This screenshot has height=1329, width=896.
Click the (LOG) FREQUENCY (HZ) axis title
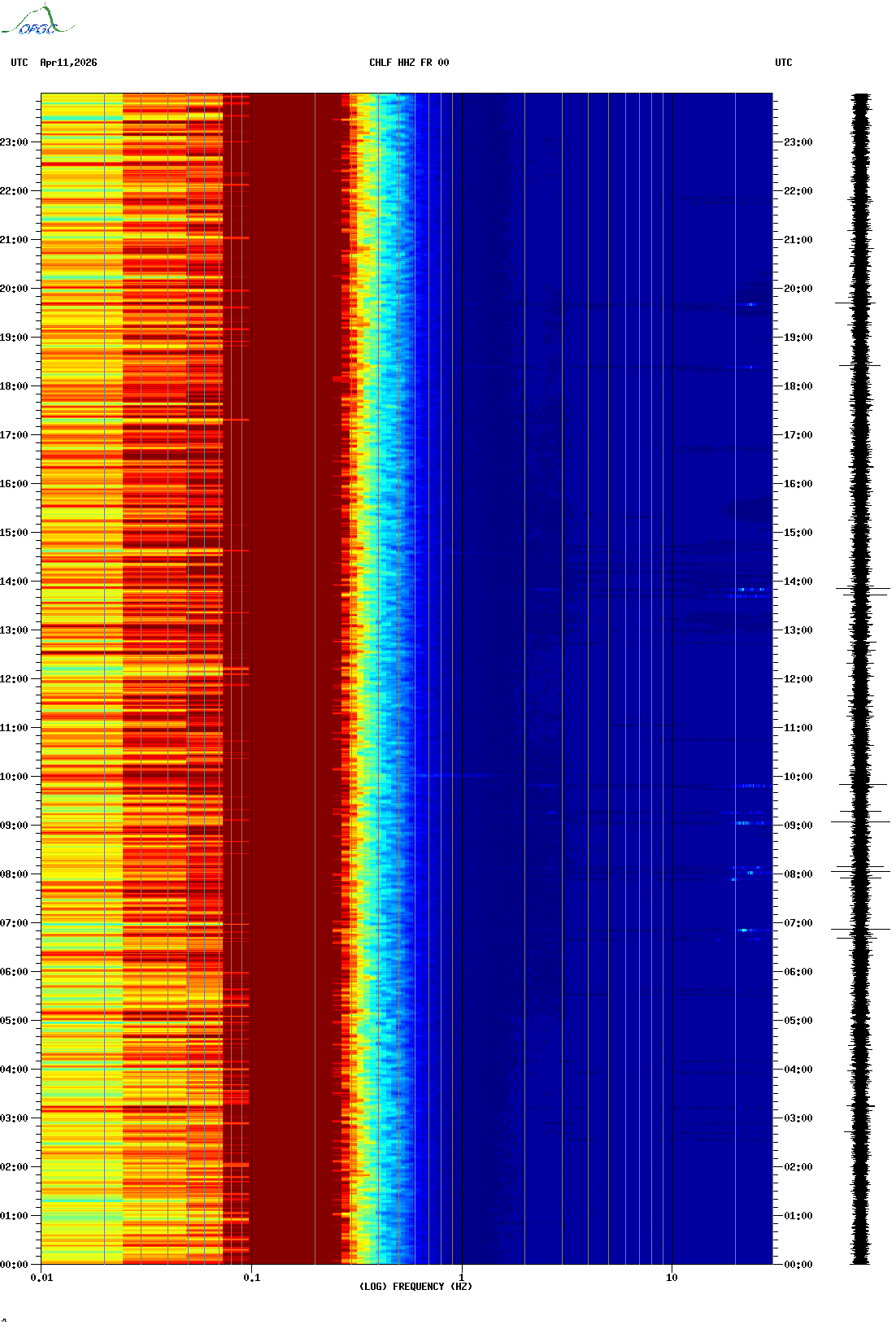[415, 1286]
